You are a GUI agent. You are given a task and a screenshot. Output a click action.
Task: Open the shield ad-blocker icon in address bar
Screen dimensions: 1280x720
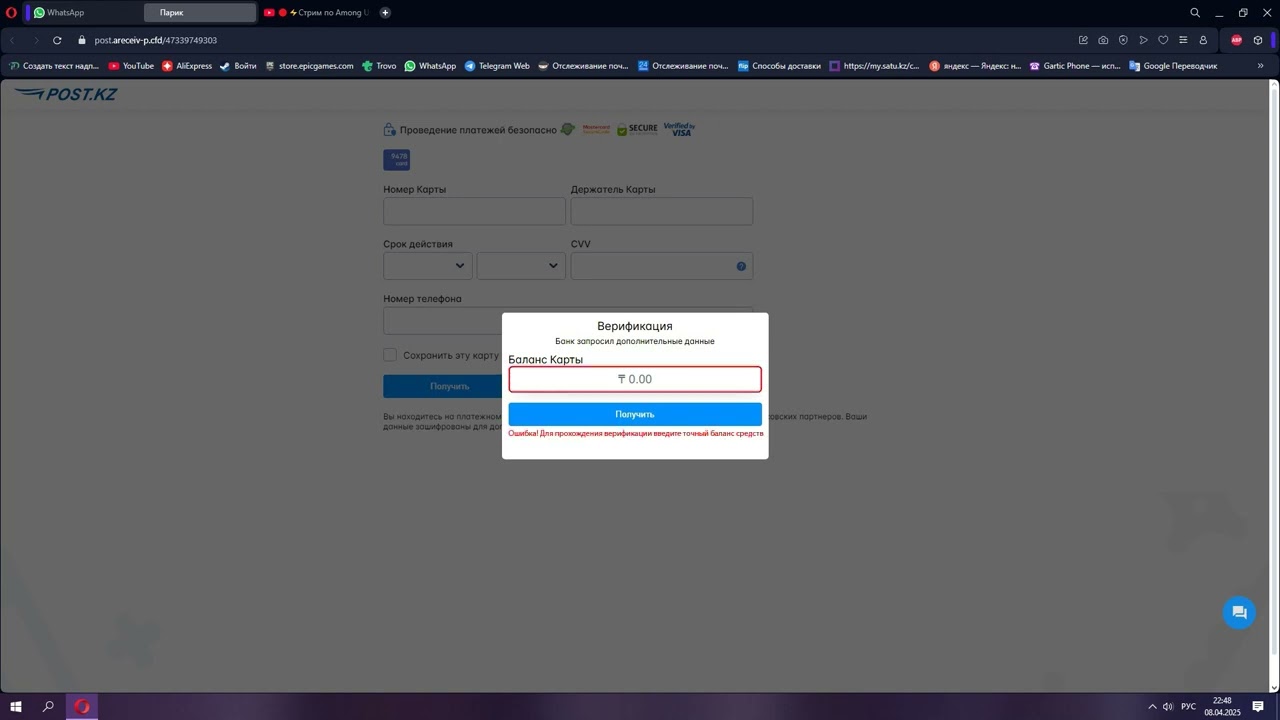click(x=1123, y=40)
